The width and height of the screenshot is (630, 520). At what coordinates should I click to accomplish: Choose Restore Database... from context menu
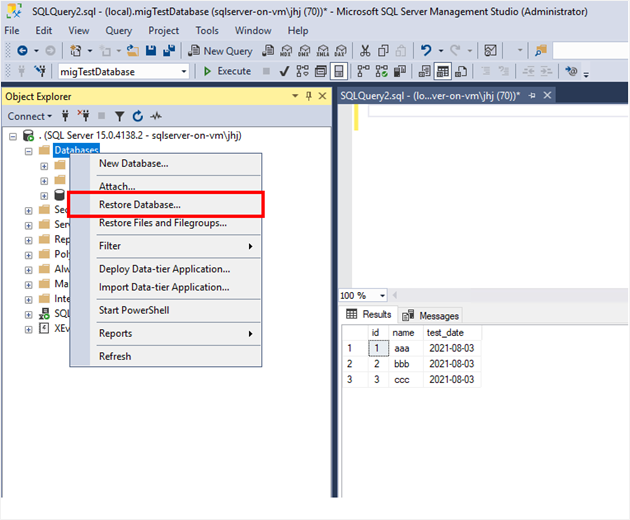tap(166, 205)
